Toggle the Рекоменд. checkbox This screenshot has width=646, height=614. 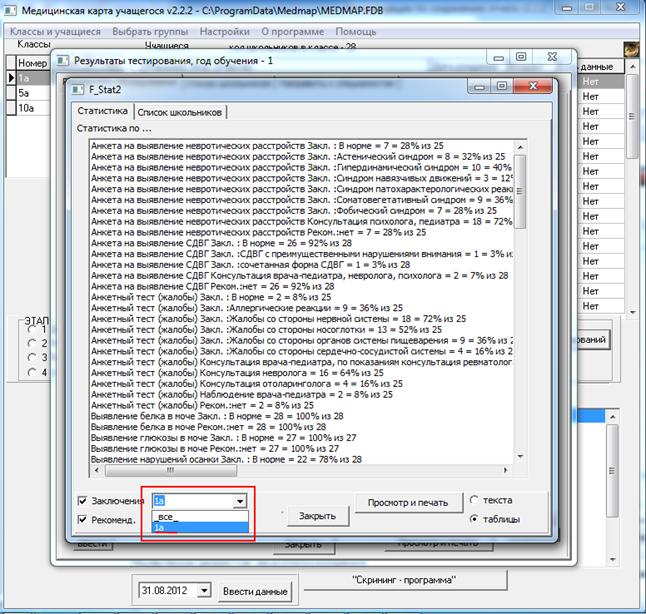[83, 520]
